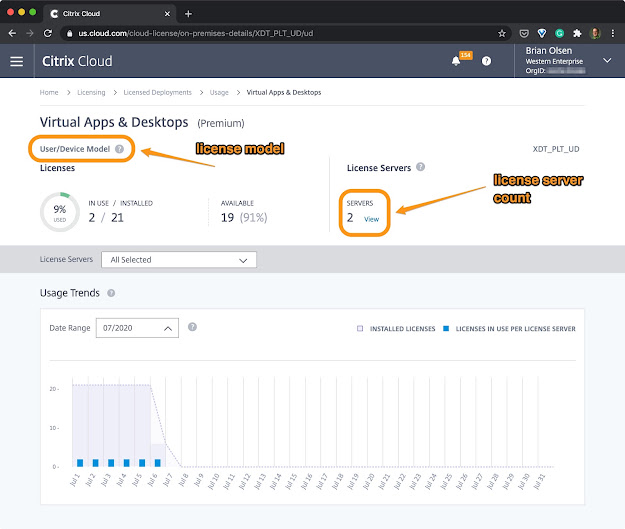This screenshot has width=625, height=529.
Task: Show help icon beside Usage Trends
Action: tap(111, 293)
